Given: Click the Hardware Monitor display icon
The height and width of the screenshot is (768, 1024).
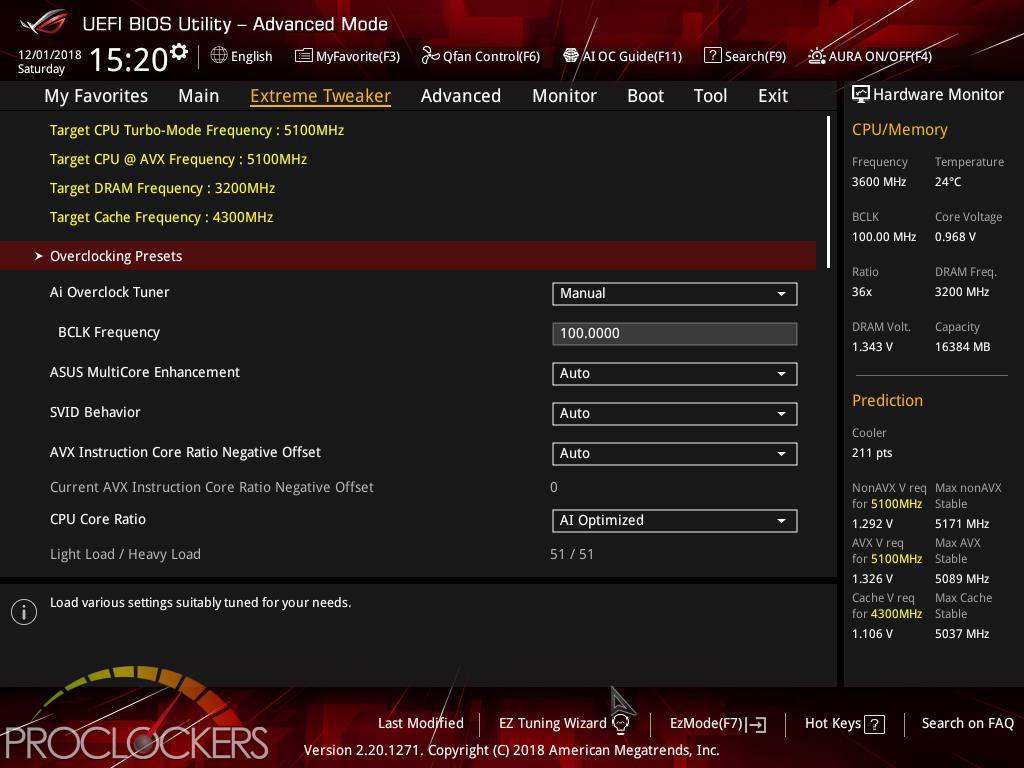Looking at the screenshot, I should point(861,95).
